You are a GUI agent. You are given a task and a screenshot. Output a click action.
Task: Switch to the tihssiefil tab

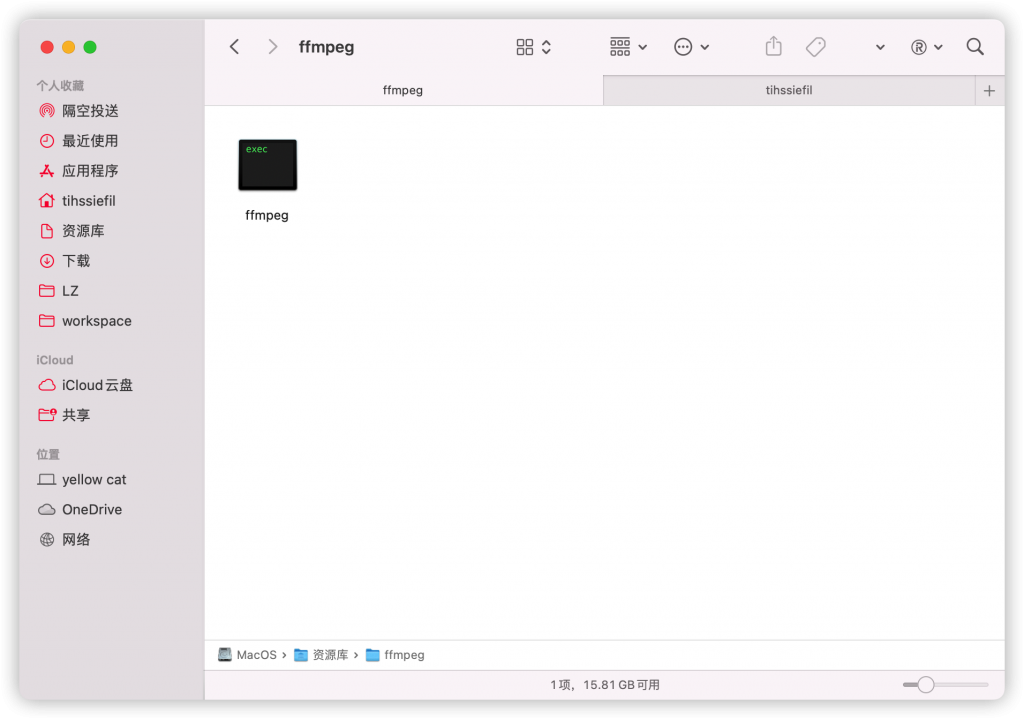[x=789, y=90]
